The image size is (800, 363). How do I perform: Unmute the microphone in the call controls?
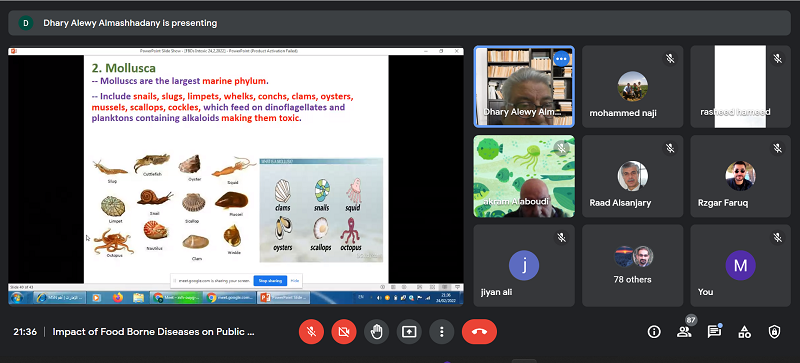[x=311, y=332]
